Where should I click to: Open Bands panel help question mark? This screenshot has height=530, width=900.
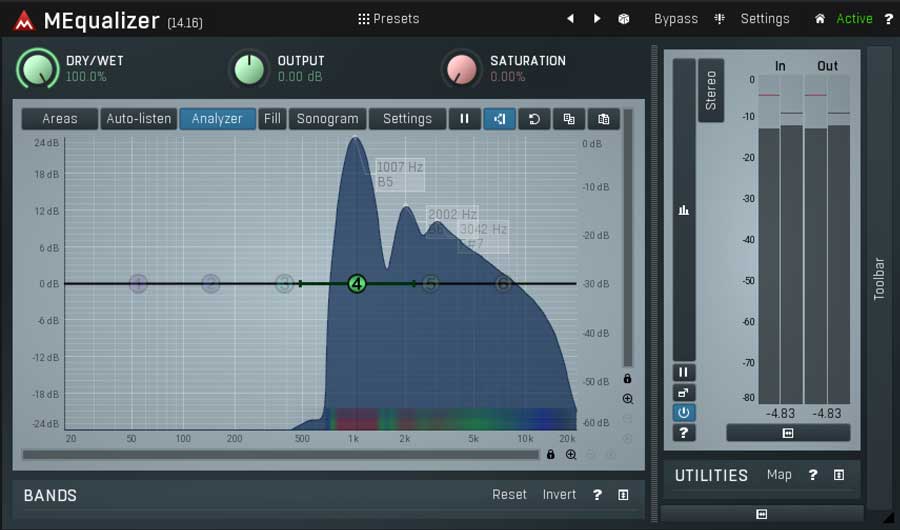[x=597, y=494]
